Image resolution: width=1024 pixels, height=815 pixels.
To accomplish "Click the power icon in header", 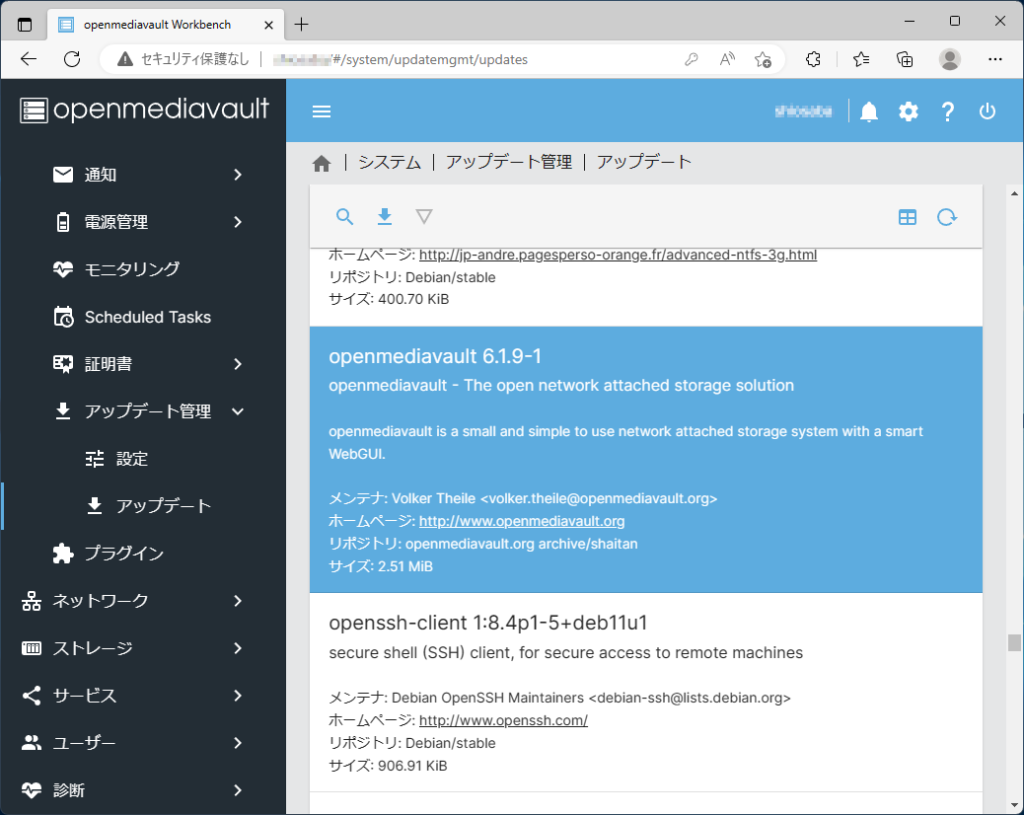I will [987, 112].
